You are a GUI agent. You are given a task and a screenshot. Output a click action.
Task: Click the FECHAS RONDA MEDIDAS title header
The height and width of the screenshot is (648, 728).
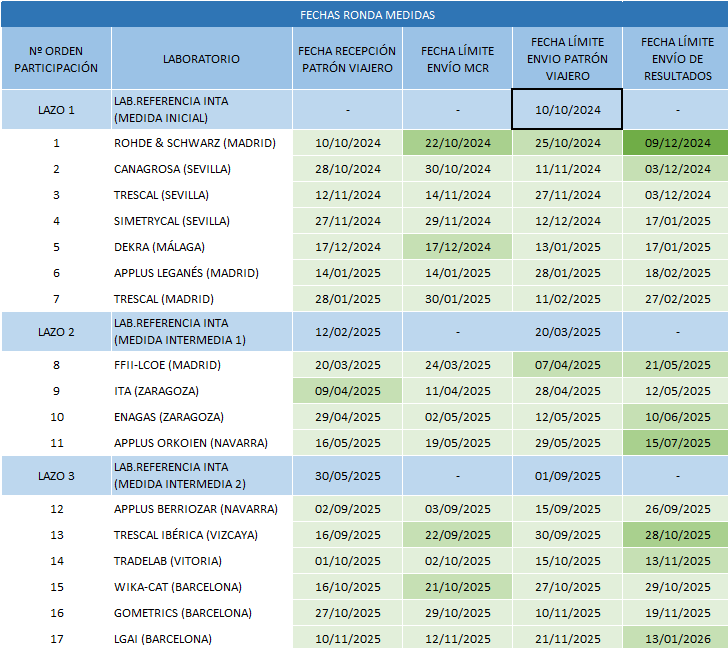pos(366,15)
